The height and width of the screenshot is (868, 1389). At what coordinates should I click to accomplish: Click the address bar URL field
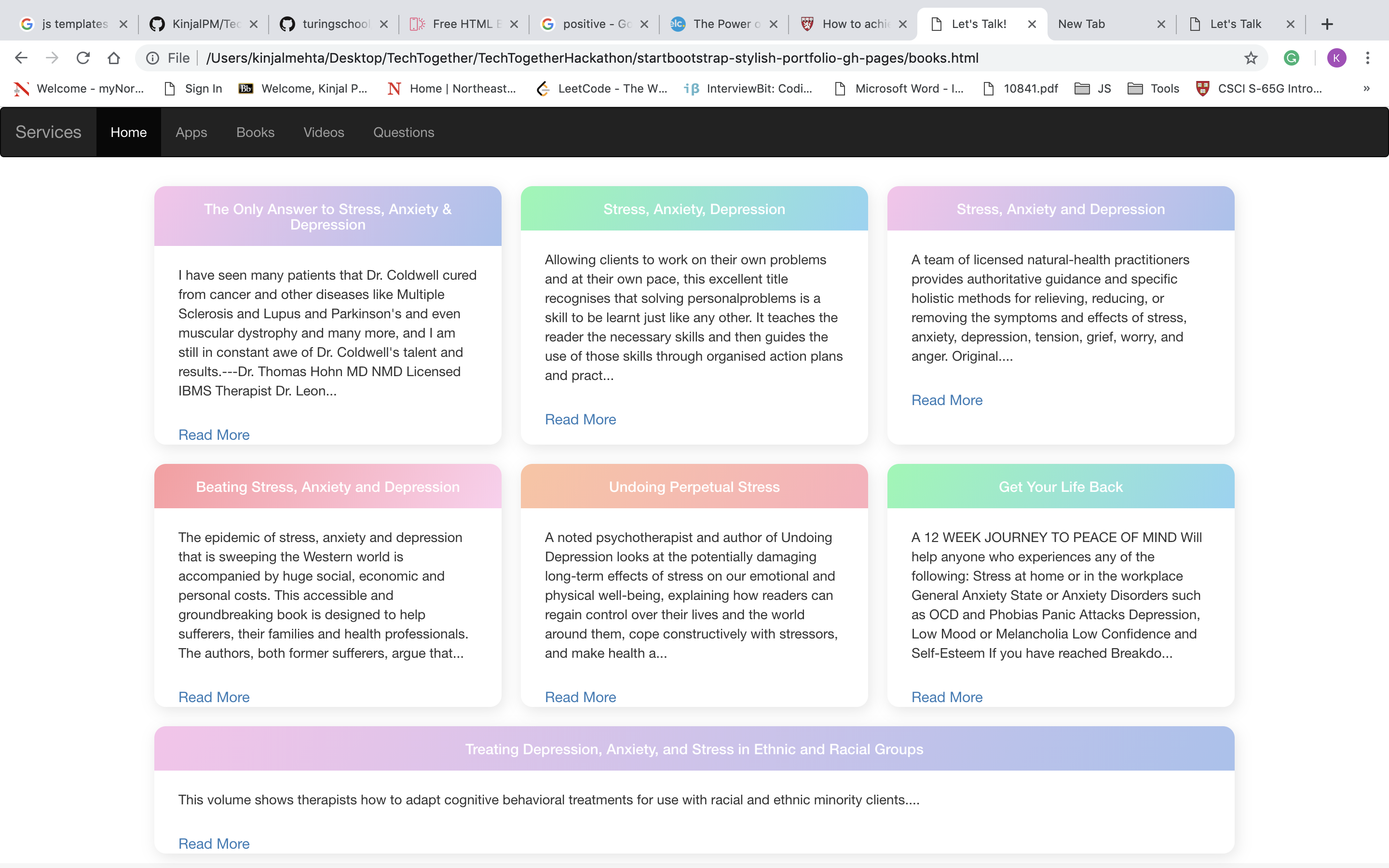(591, 58)
